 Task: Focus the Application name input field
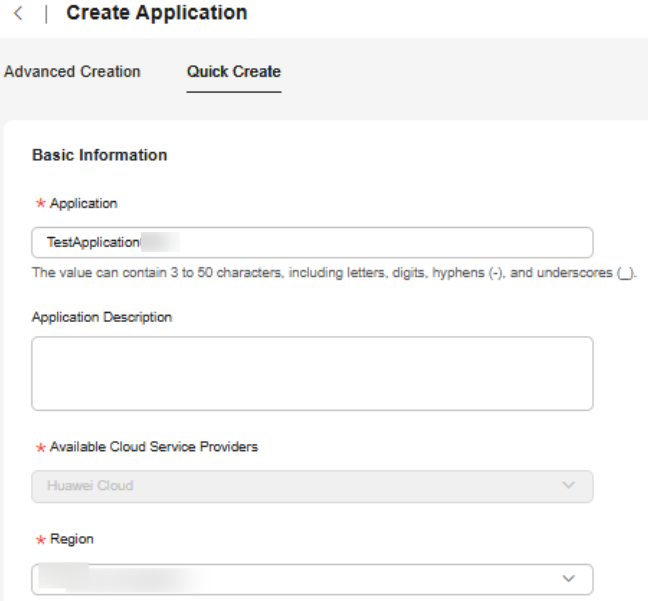tap(312, 242)
